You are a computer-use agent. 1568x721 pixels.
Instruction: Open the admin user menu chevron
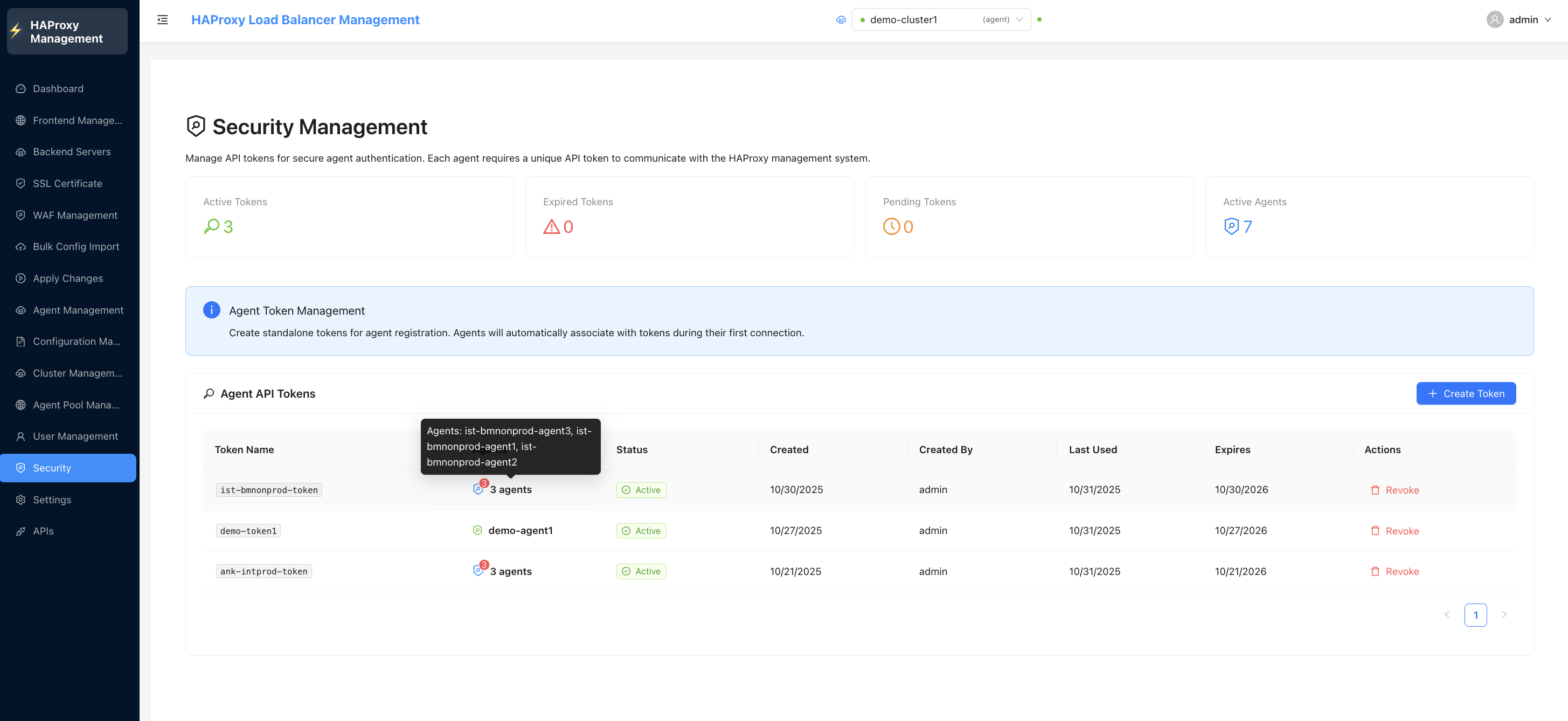tap(1548, 20)
